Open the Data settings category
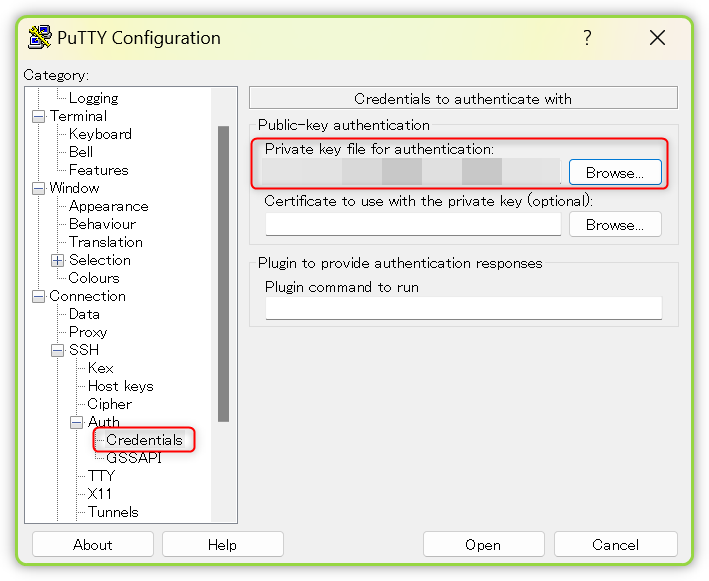This screenshot has height=581, width=709. tap(84, 314)
